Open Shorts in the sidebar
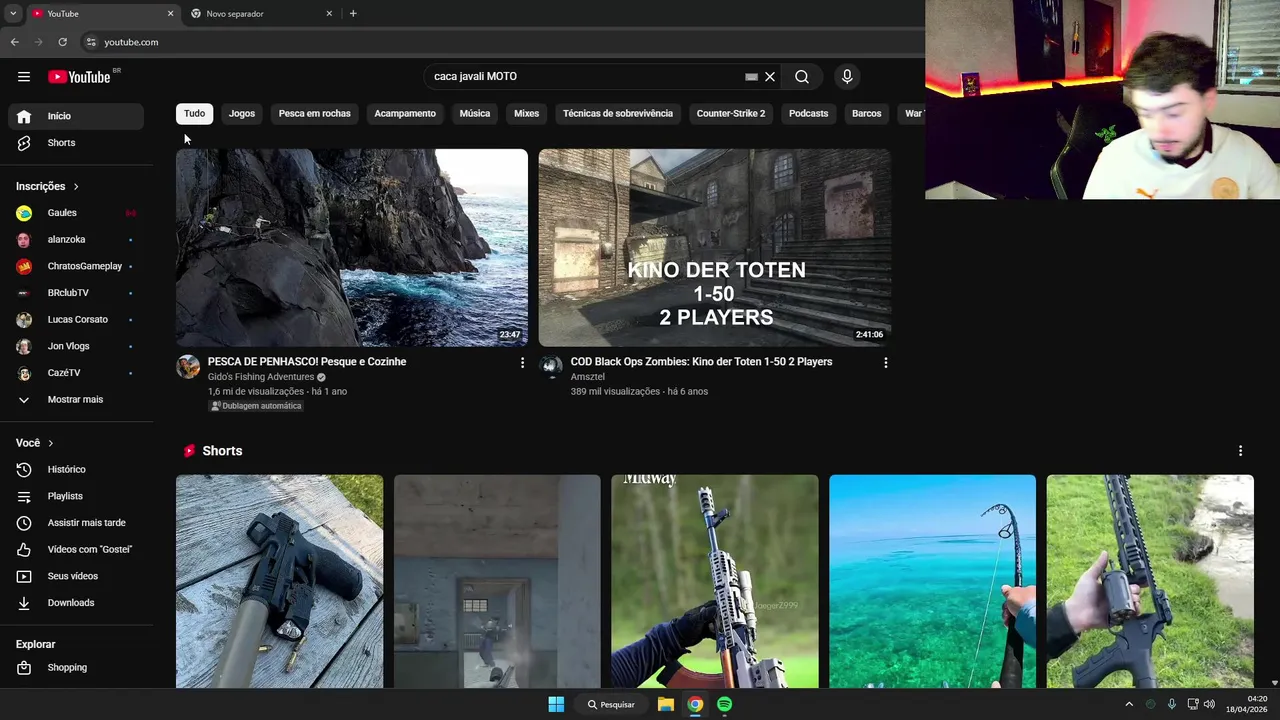 click(x=76, y=143)
